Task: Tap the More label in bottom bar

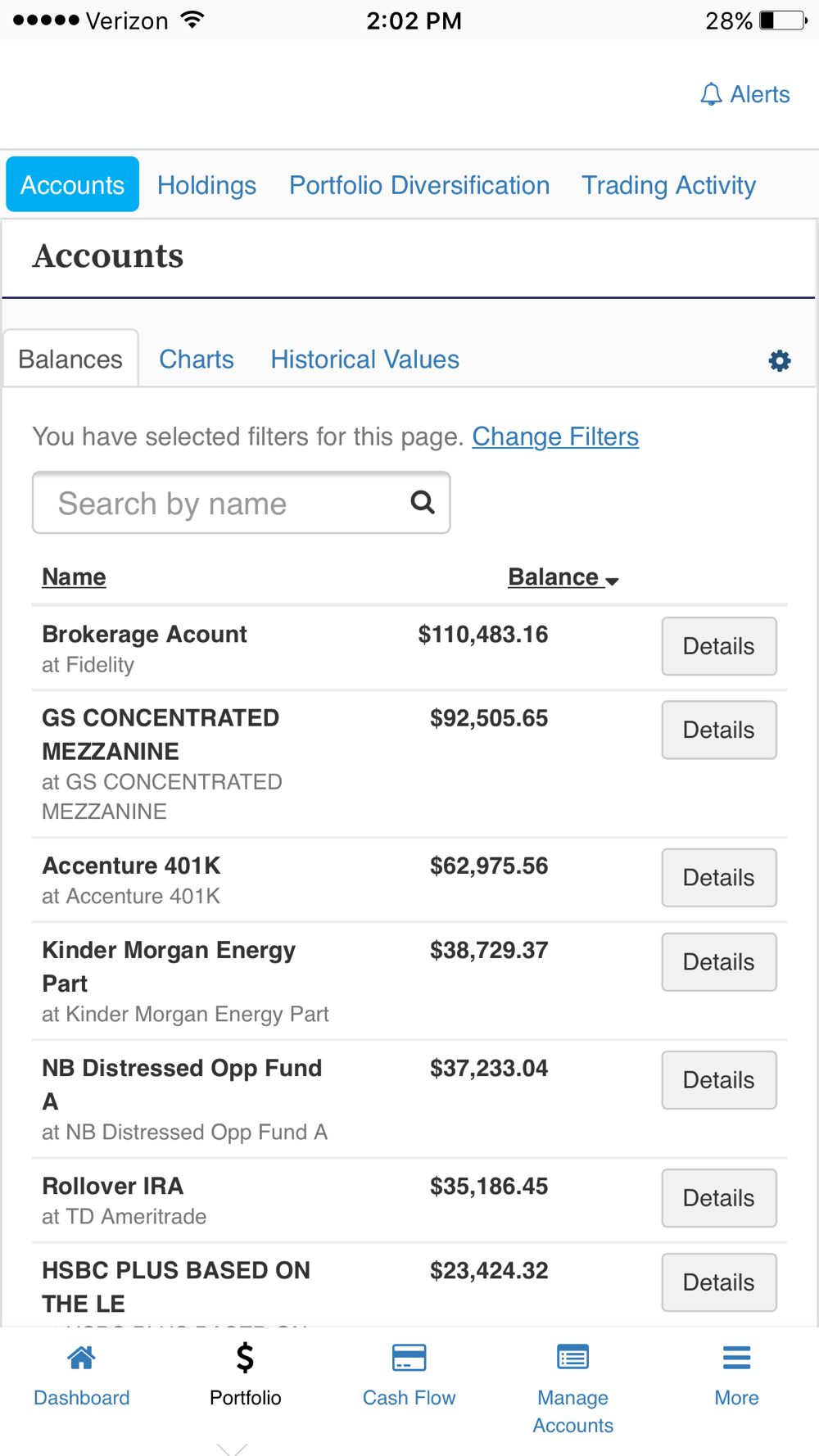Action: [x=736, y=1397]
